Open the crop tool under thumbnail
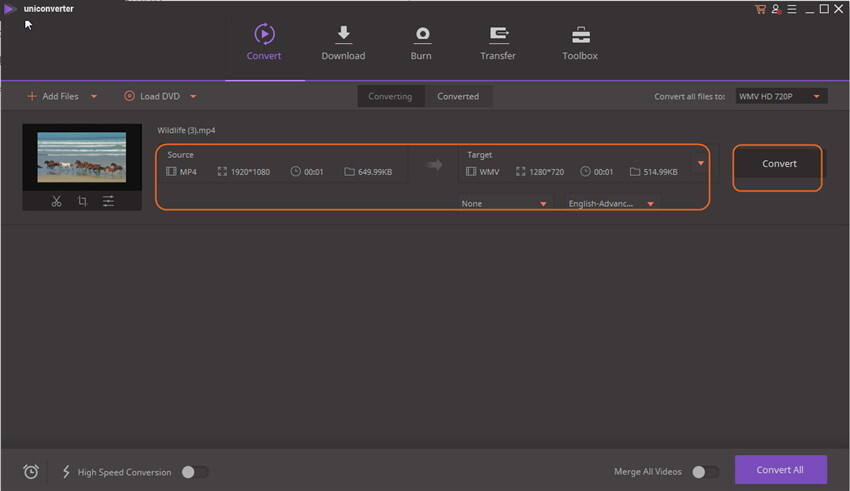This screenshot has width=850, height=491. pyautogui.click(x=82, y=201)
